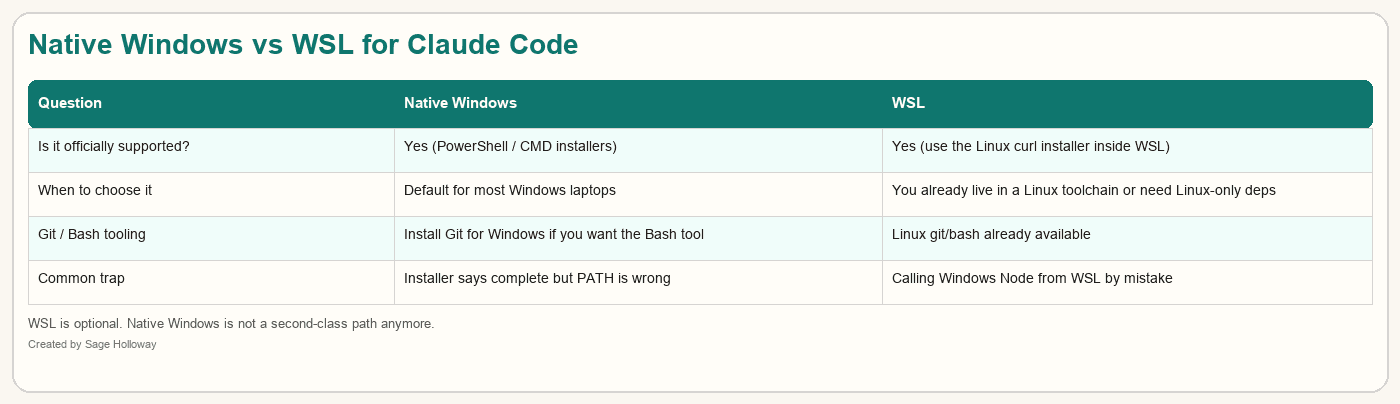Select the 'Question' column header
The image size is (1400, 404).
pos(211,103)
